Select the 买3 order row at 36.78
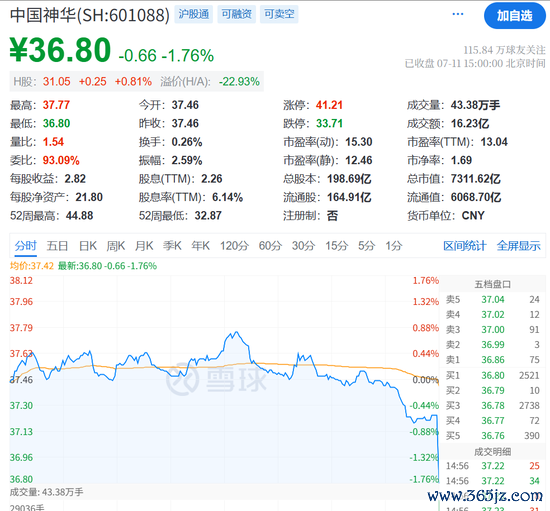 [492, 406]
